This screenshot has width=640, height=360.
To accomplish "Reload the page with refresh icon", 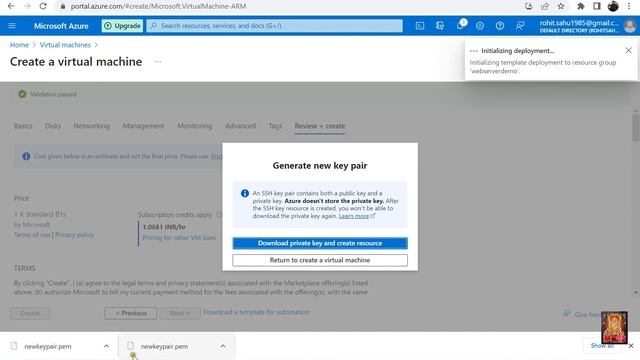I will 43,6.
